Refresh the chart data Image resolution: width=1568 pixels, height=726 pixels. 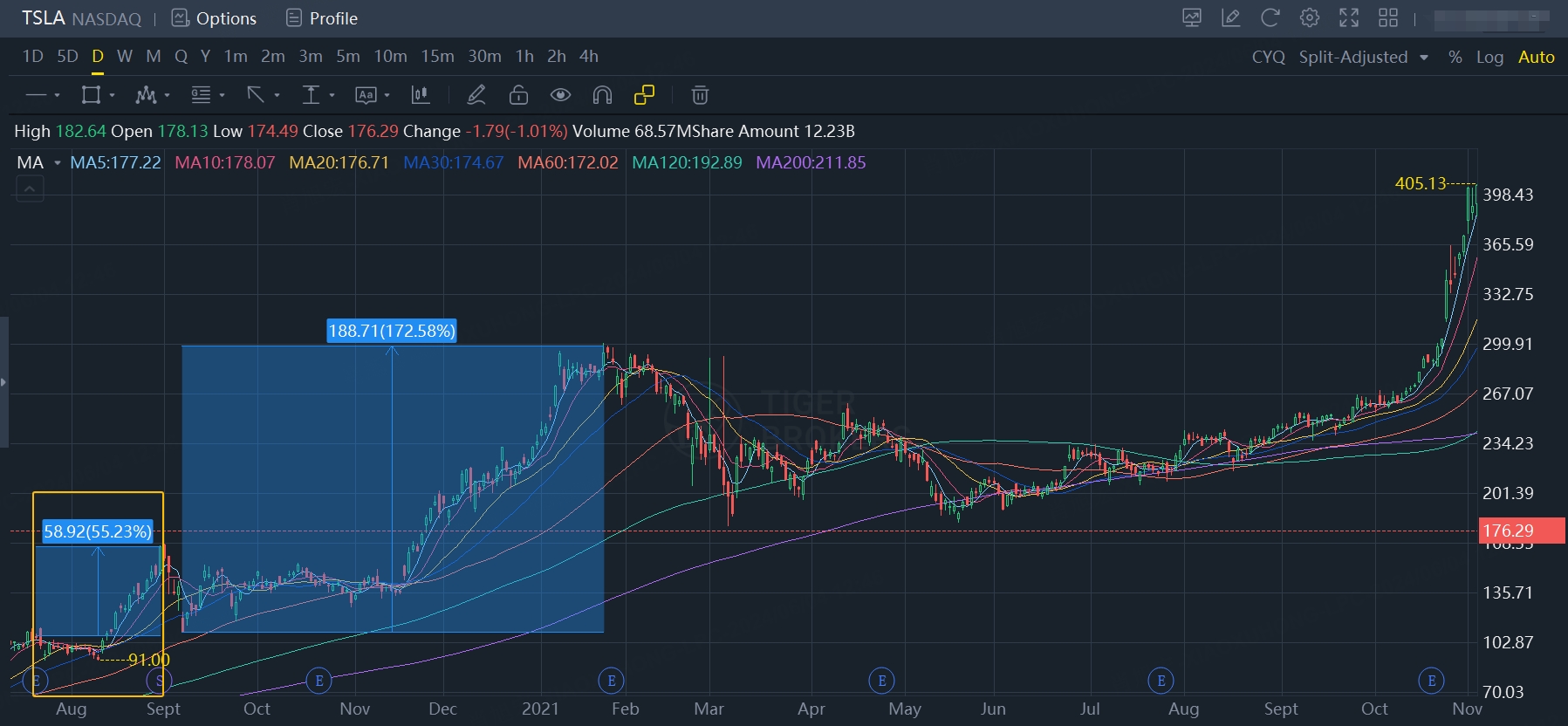(x=1270, y=17)
